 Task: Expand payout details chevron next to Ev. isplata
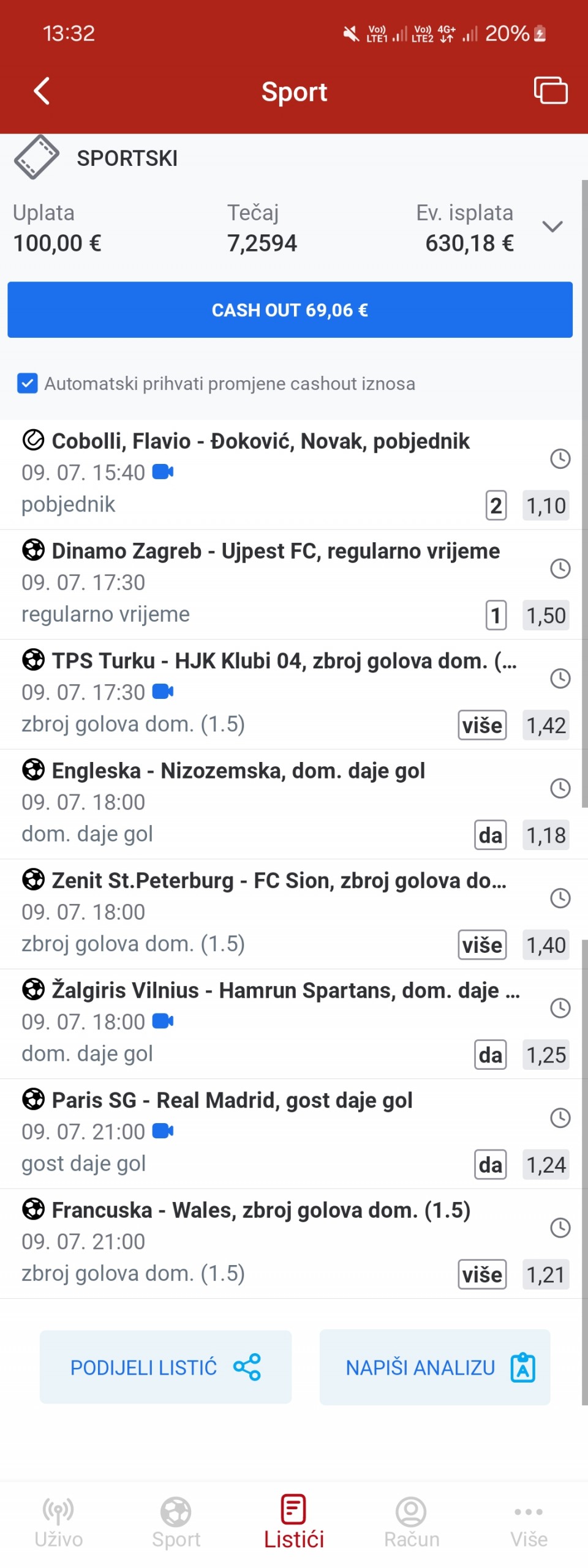552,227
